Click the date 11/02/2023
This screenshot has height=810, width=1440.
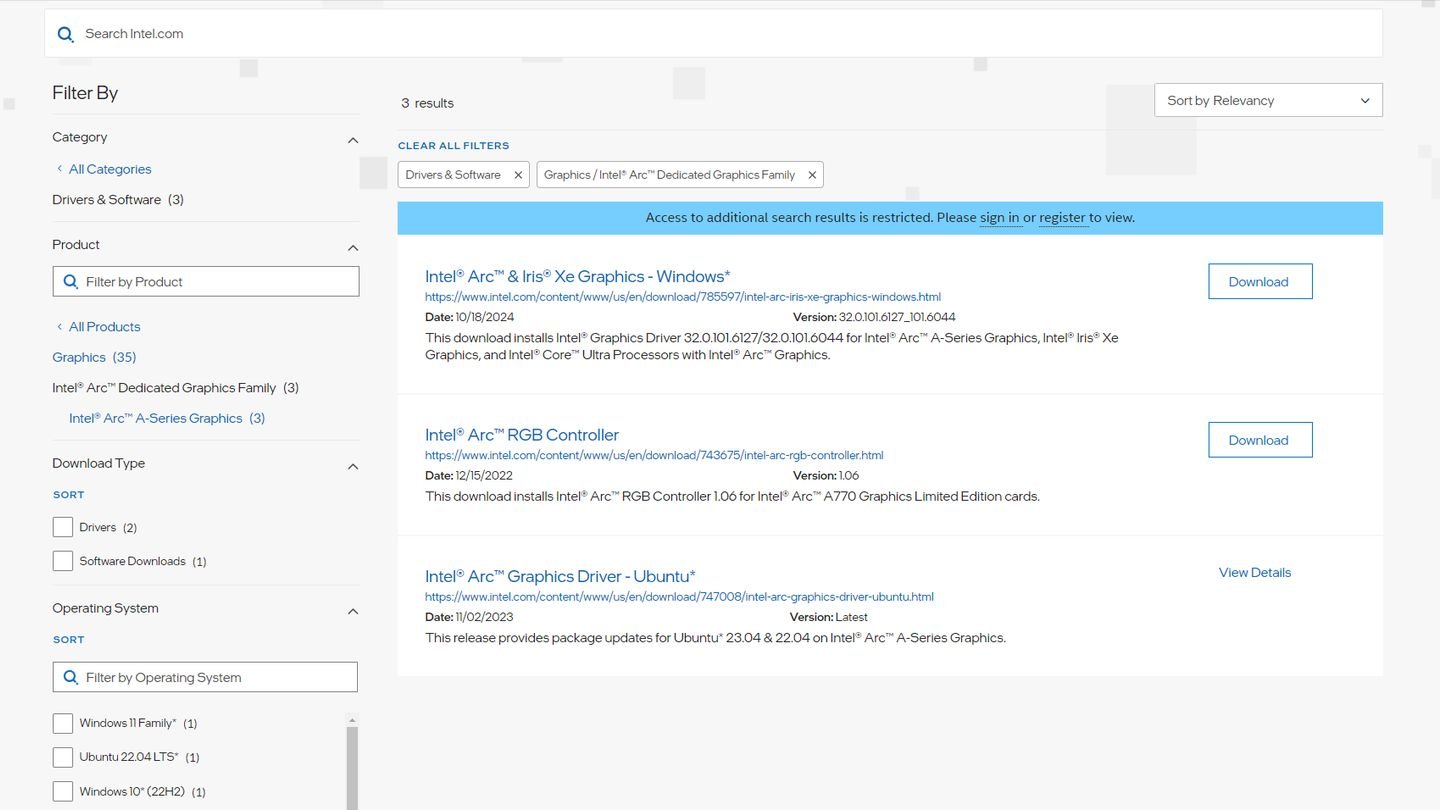point(484,617)
